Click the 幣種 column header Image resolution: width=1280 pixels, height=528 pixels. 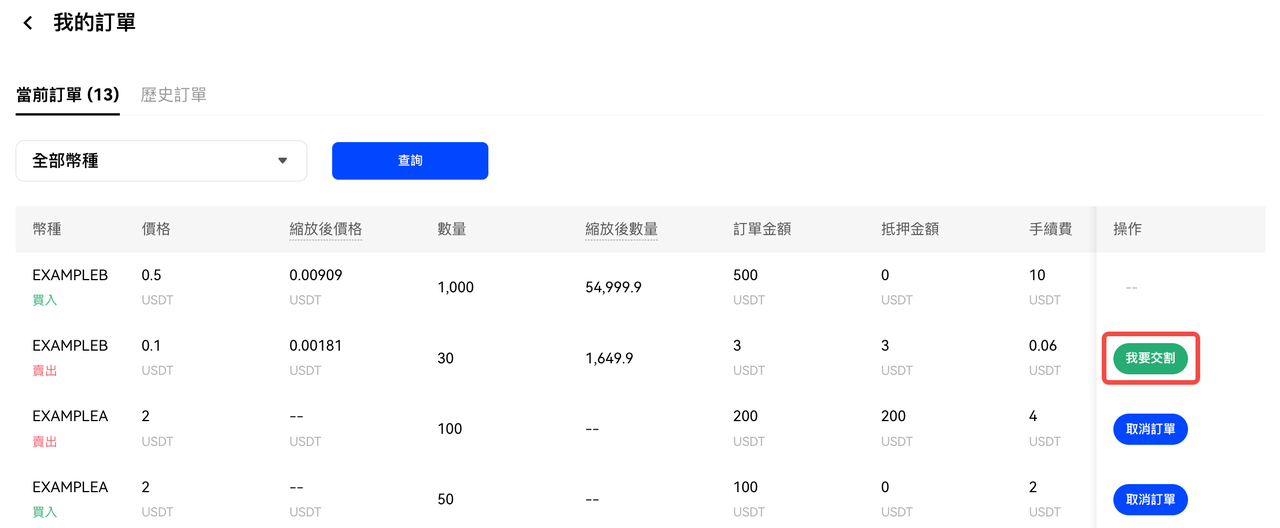[47, 229]
